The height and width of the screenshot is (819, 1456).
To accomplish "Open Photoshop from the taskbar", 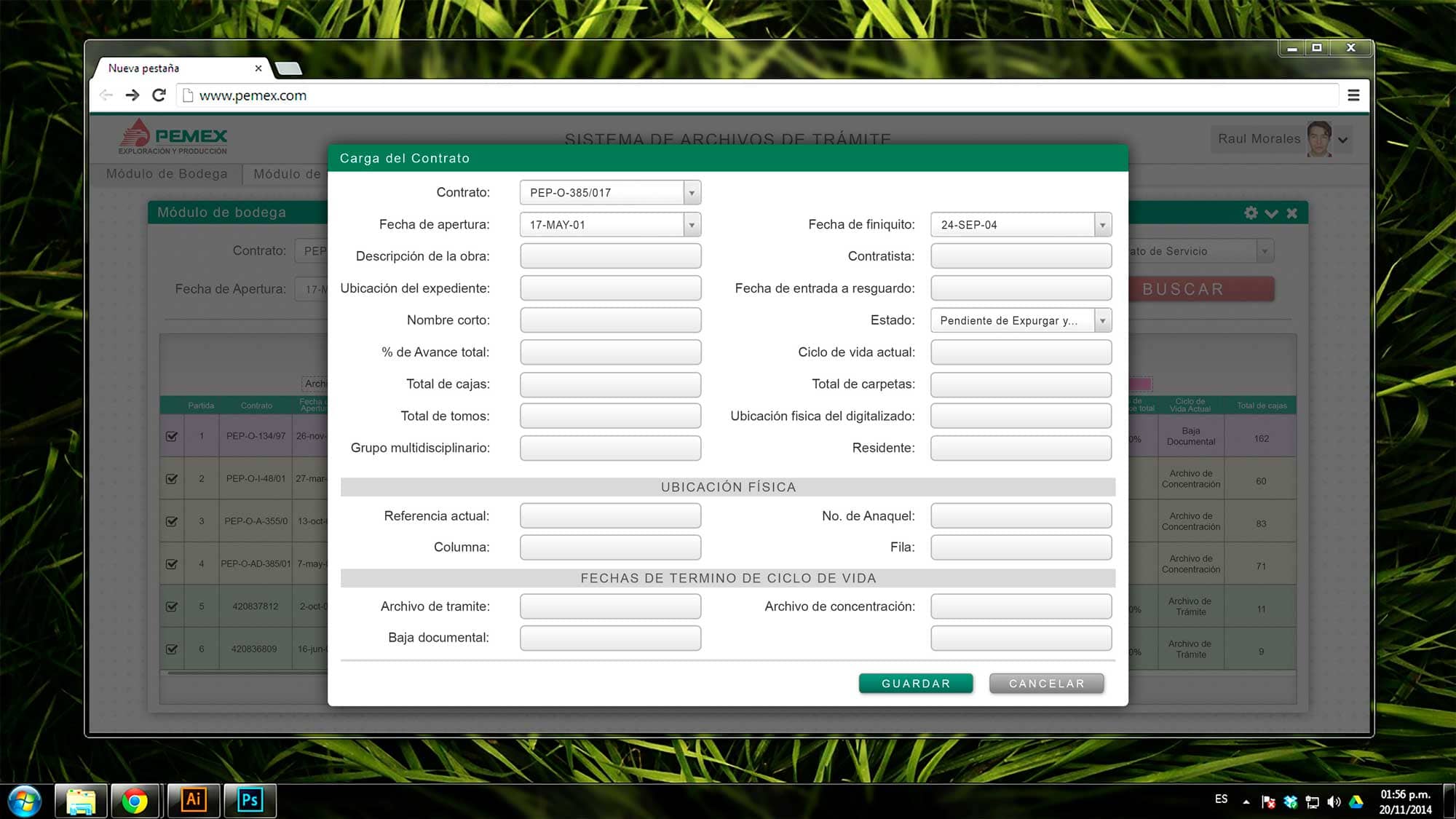I will point(250,800).
